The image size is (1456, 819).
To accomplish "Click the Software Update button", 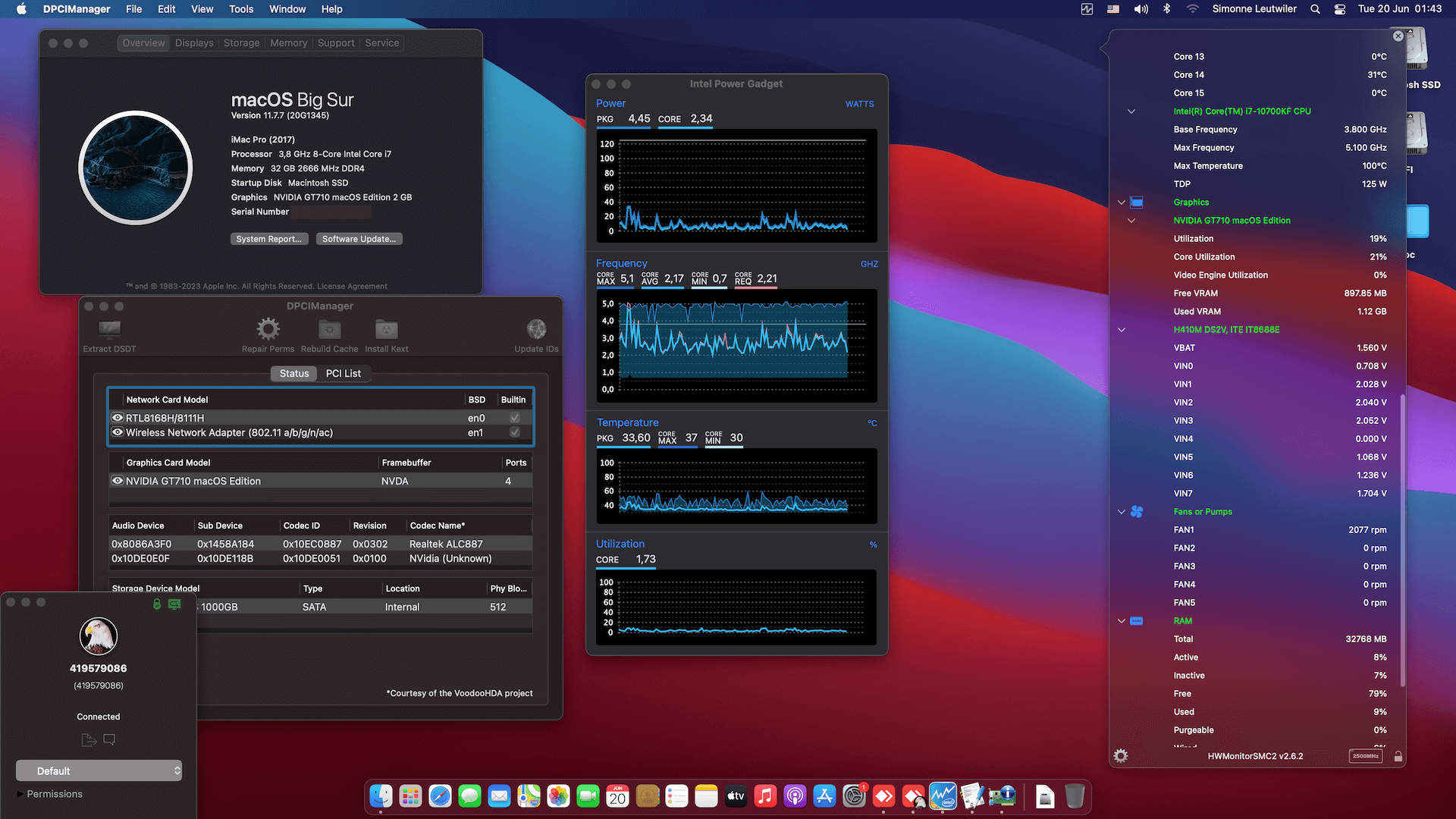I will pos(359,239).
